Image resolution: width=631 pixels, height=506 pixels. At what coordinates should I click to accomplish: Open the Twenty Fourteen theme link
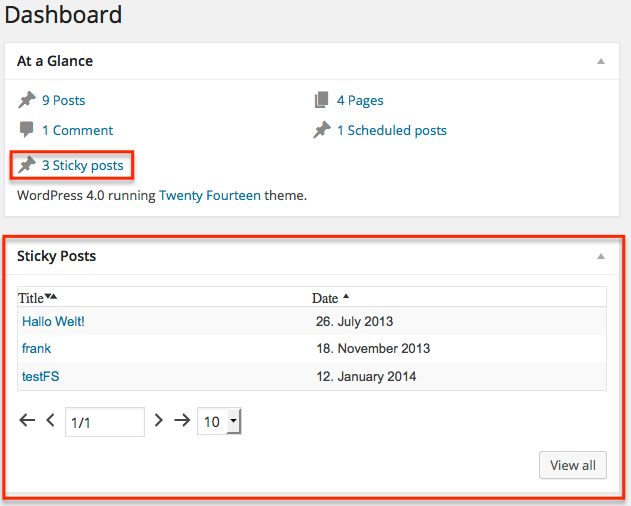pos(208,195)
